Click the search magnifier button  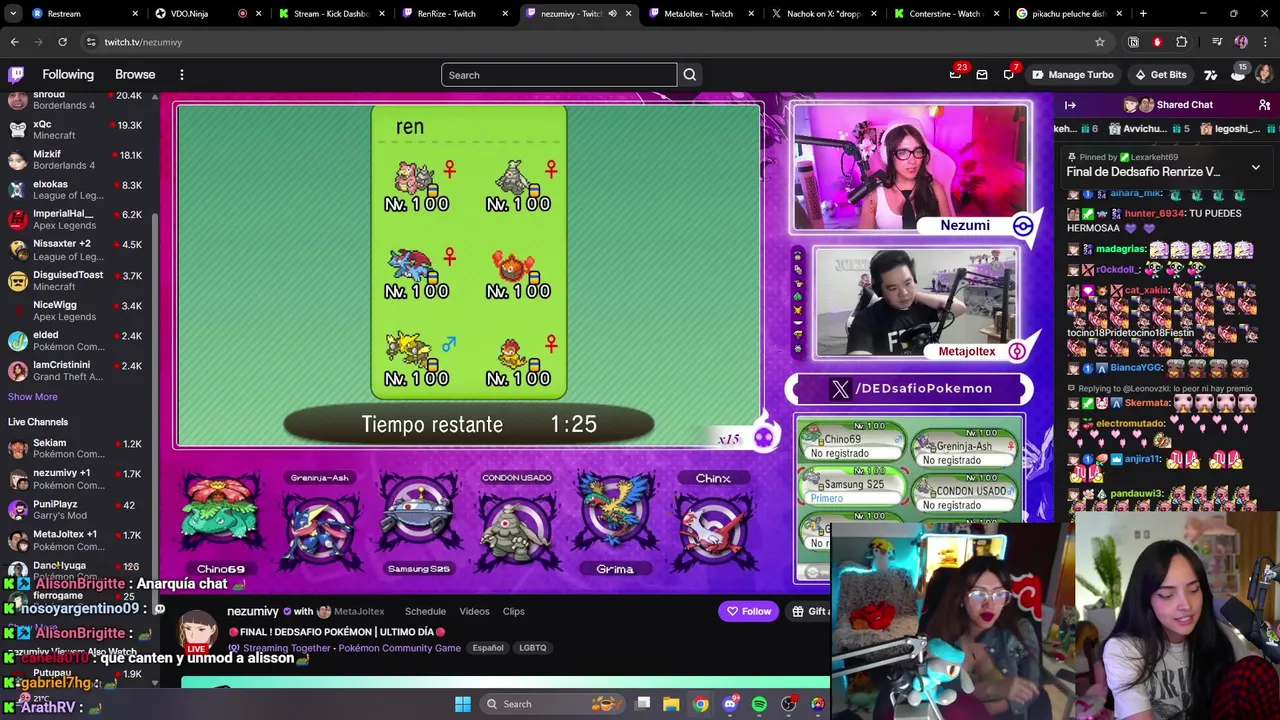689,75
